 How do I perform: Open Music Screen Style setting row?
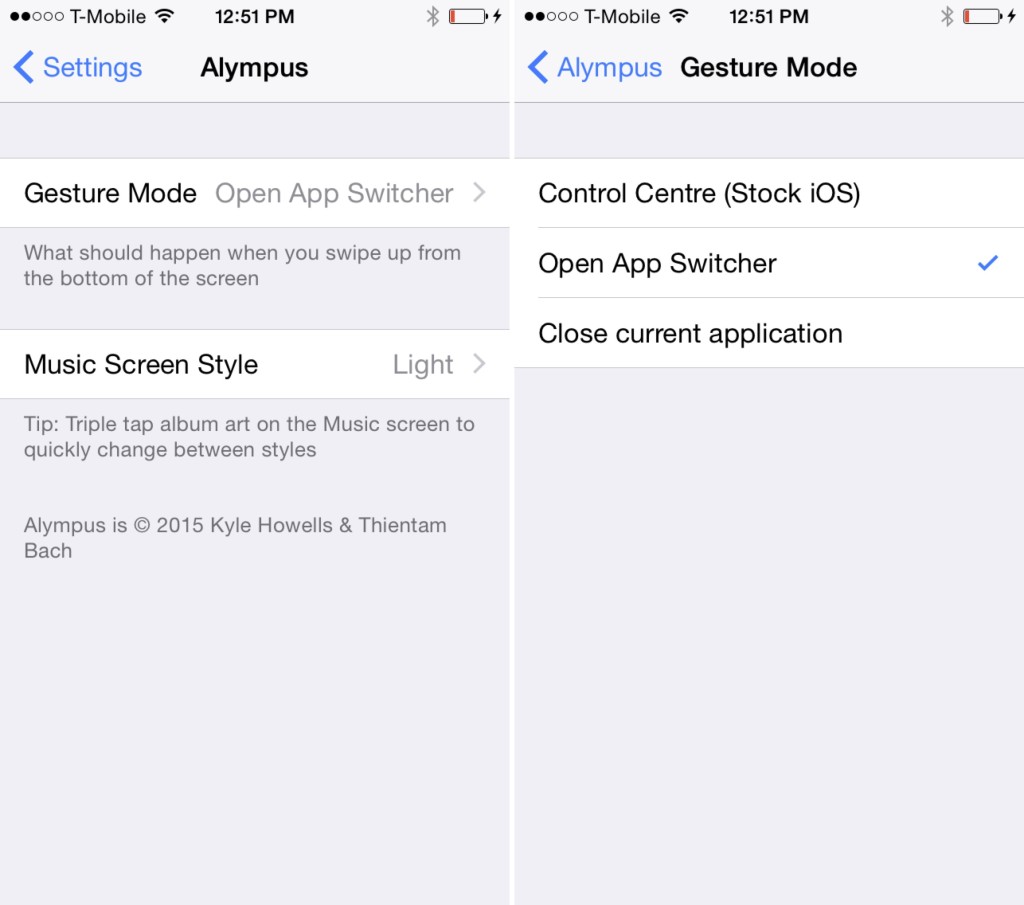point(255,364)
